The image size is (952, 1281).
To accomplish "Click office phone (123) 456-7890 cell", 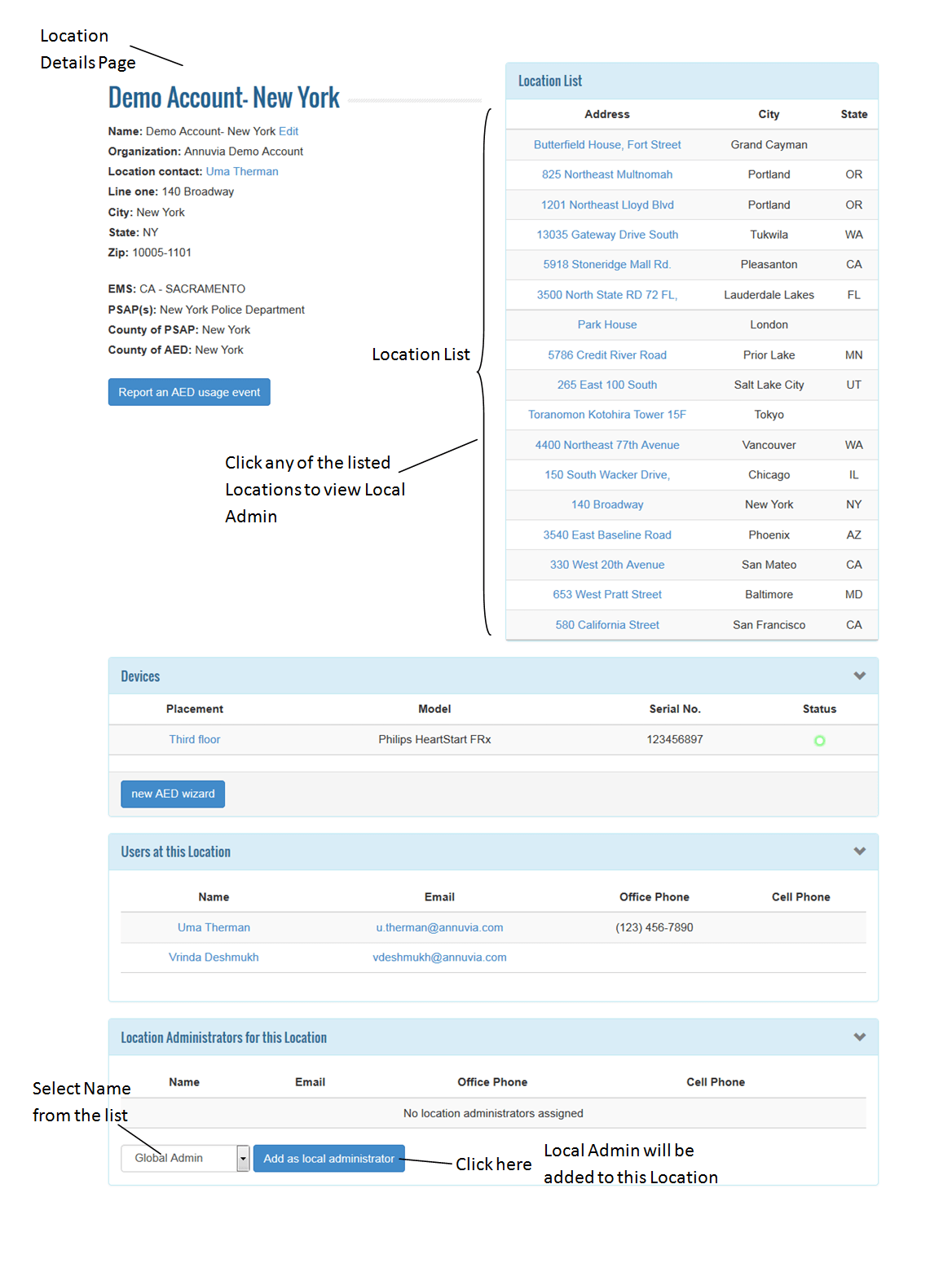I will [654, 927].
